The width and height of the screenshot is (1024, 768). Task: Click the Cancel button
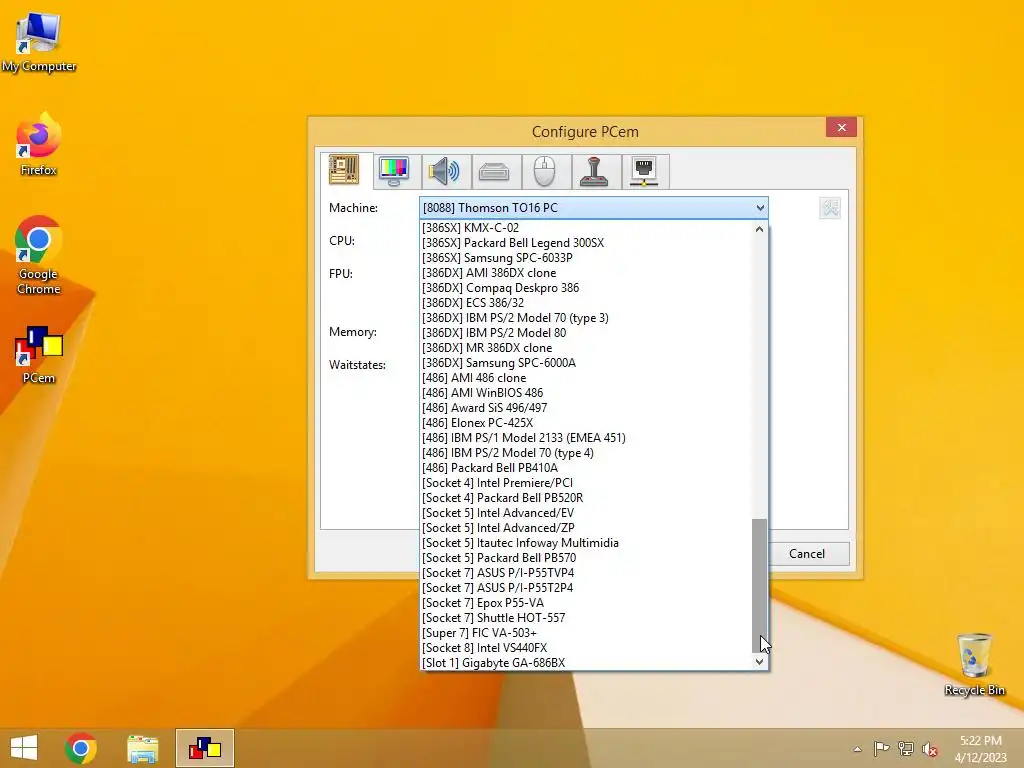[x=807, y=554]
